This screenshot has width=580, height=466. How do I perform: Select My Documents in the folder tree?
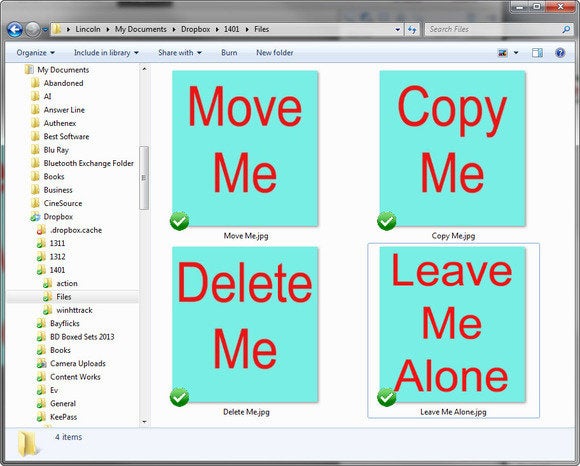pos(63,70)
